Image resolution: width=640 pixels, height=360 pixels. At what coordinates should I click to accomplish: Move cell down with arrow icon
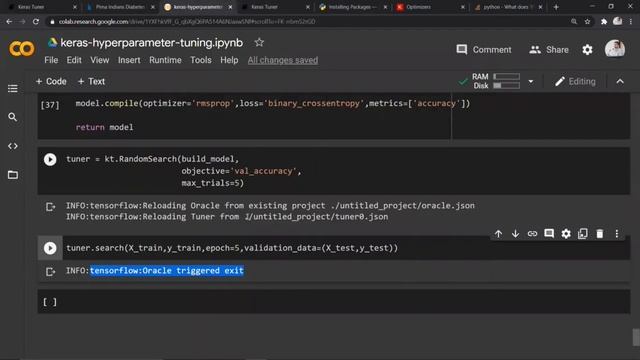pyautogui.click(x=516, y=234)
